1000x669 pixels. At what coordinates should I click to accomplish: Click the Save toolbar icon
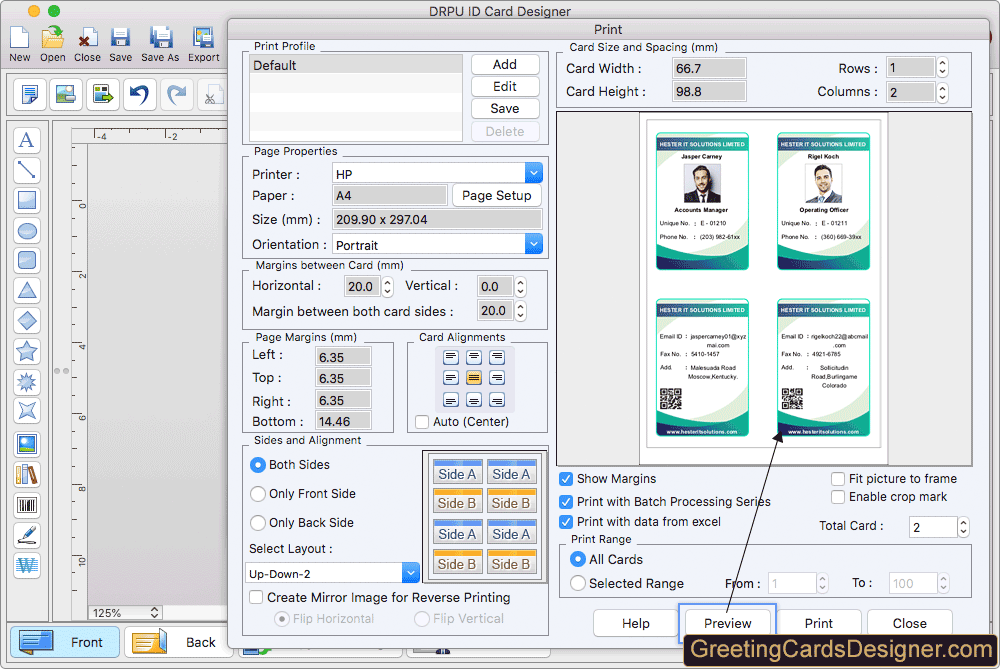pos(120,38)
